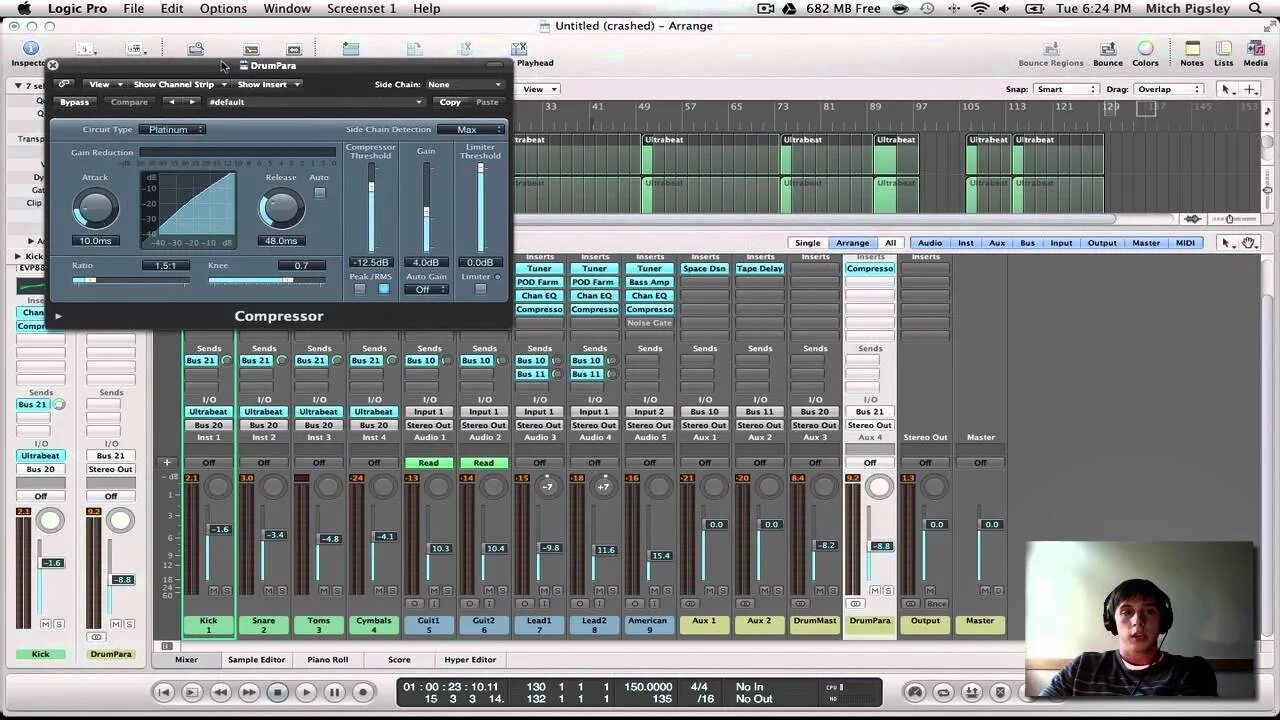Viewport: 1280px width, 720px height.
Task: Click the Compare button in plugin
Action: point(129,102)
